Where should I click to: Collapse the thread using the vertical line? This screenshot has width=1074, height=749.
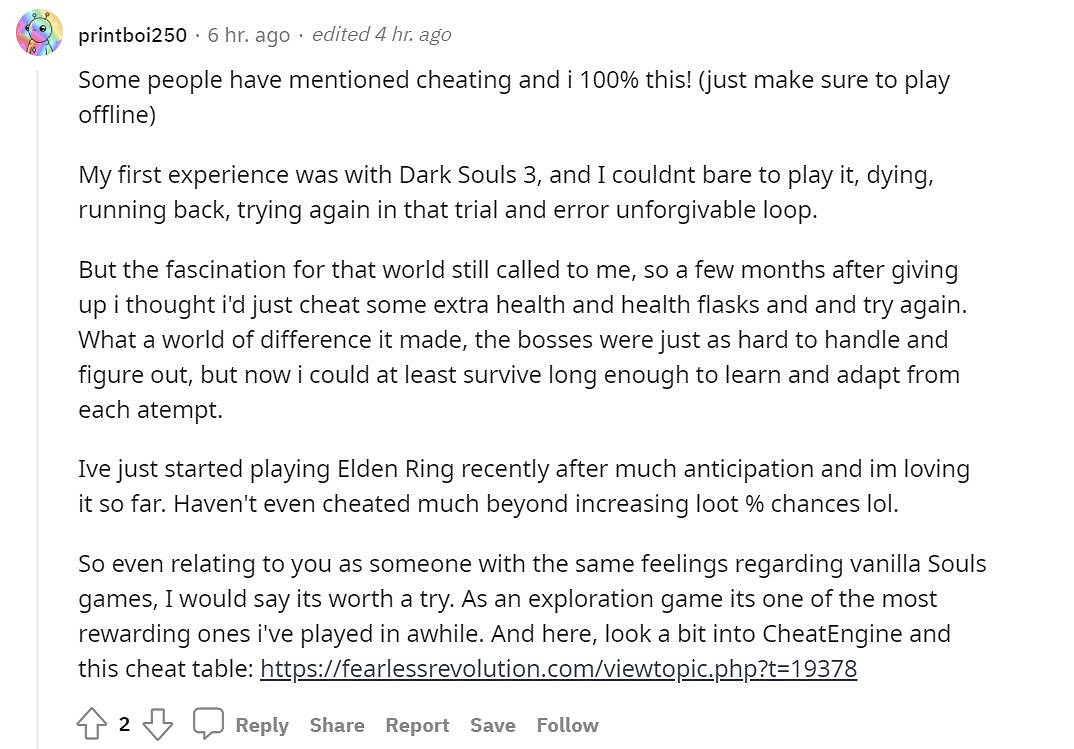[39, 400]
